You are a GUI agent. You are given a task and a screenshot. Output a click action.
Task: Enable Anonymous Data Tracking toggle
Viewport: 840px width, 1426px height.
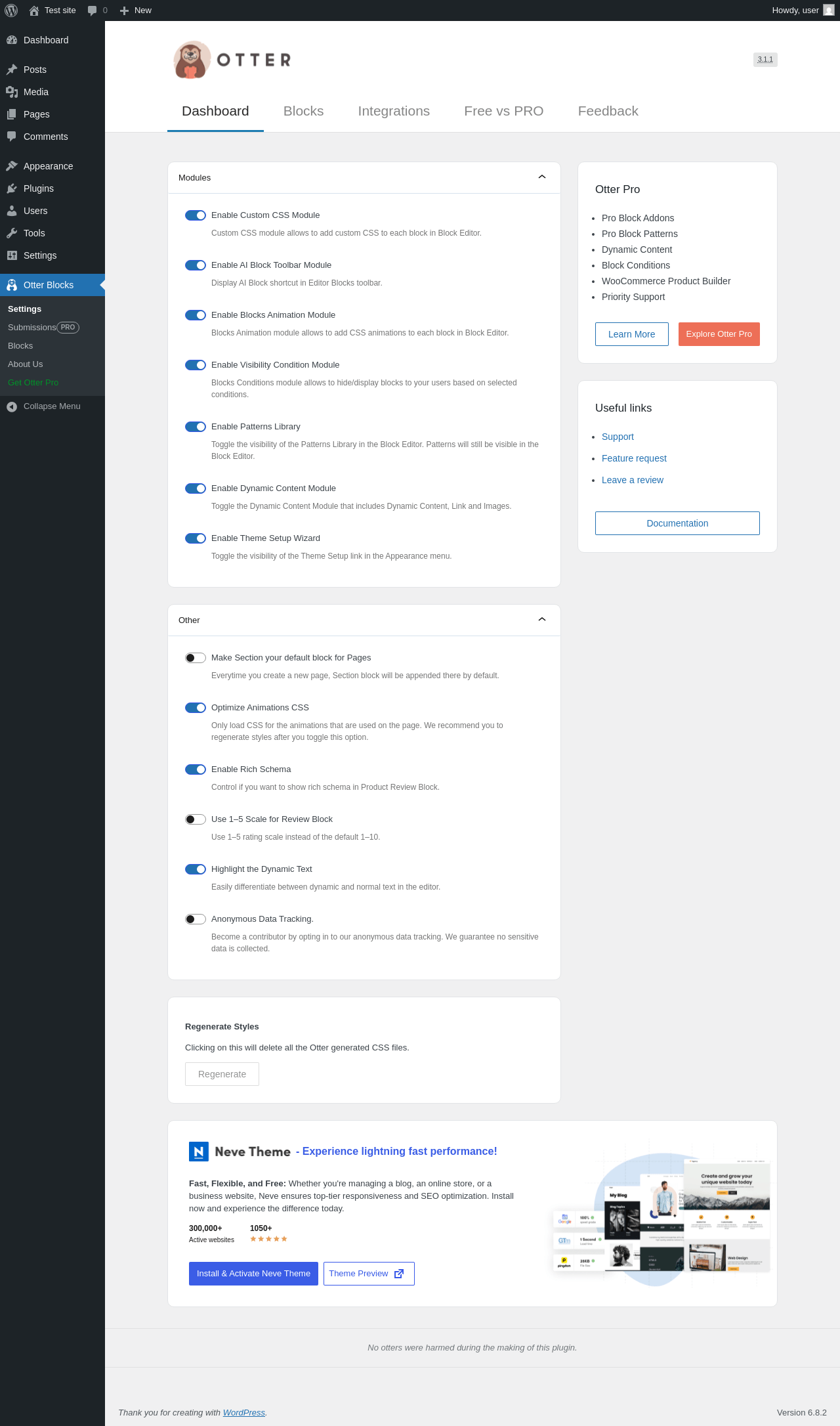[196, 919]
